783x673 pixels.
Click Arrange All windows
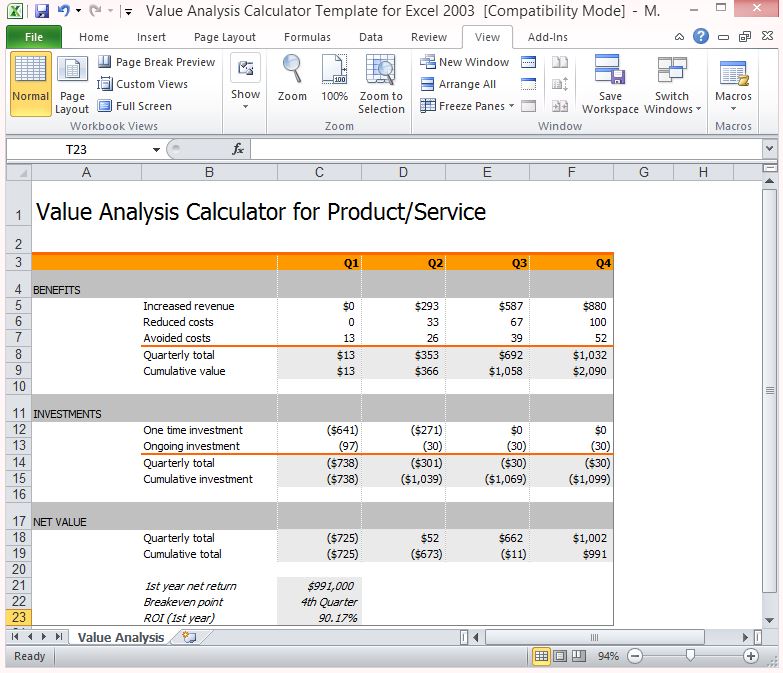tap(458, 84)
